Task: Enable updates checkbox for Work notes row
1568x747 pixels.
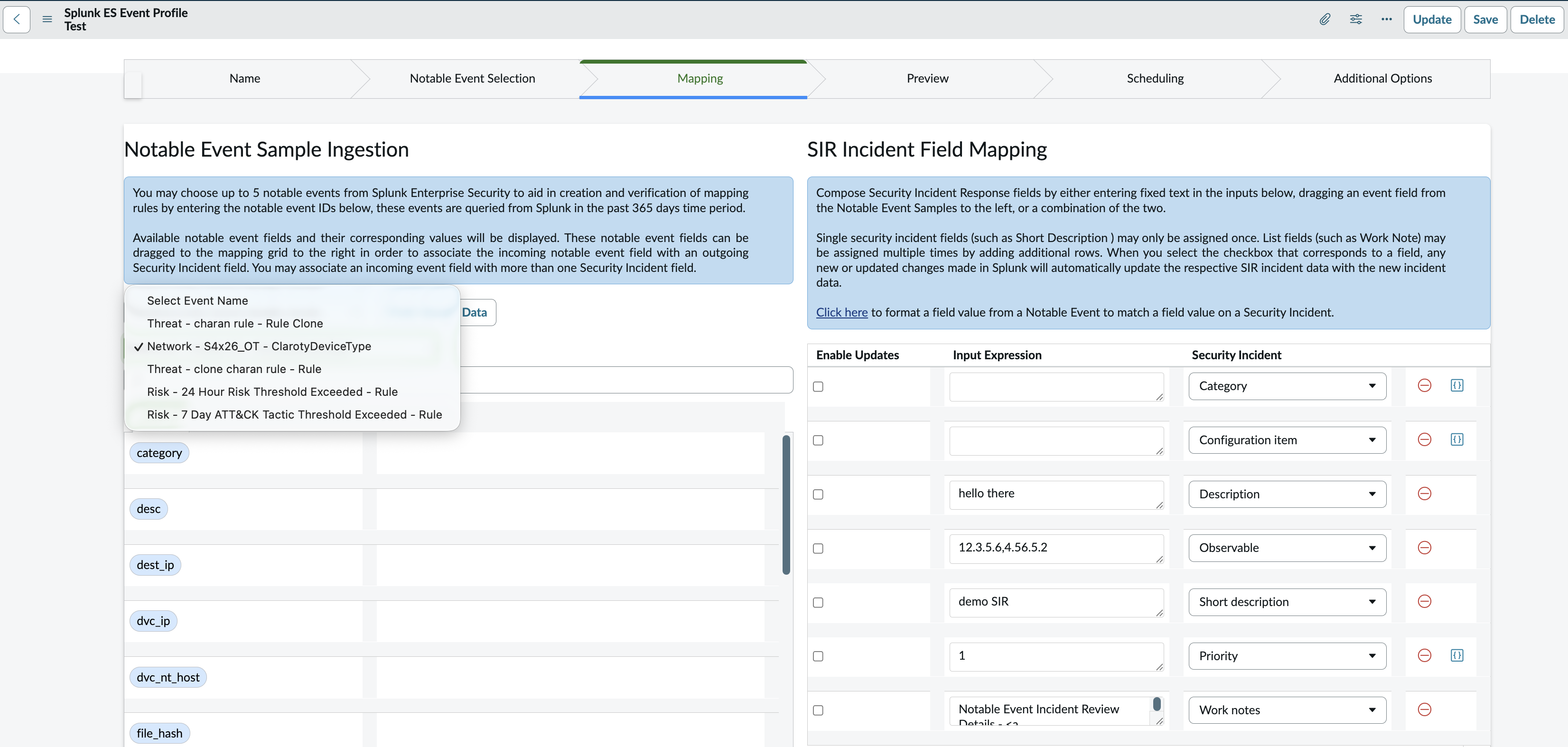Action: (x=818, y=710)
